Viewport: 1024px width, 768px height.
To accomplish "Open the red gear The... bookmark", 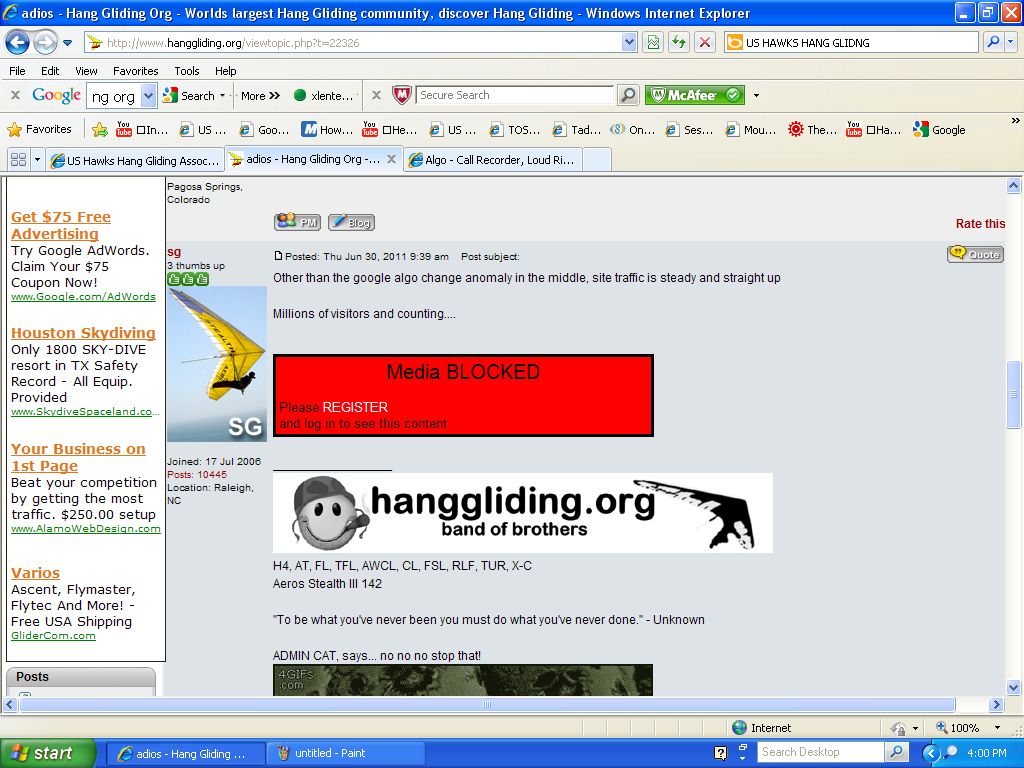I will [812, 129].
